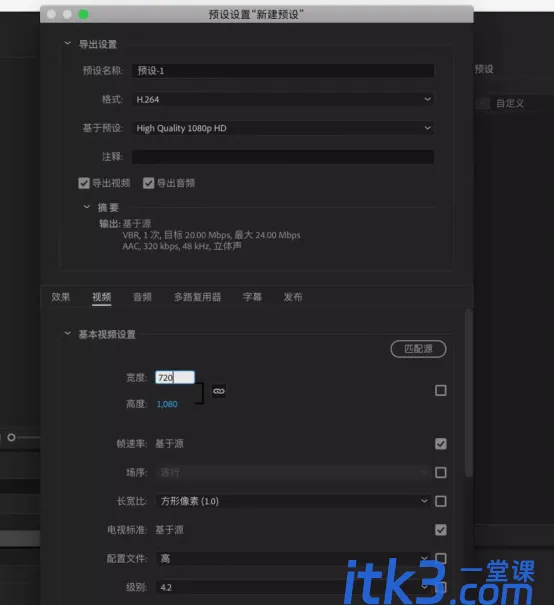This screenshot has height=606, width=555.
Task: Click the 电视标准 value 基于源
Action: 169,530
